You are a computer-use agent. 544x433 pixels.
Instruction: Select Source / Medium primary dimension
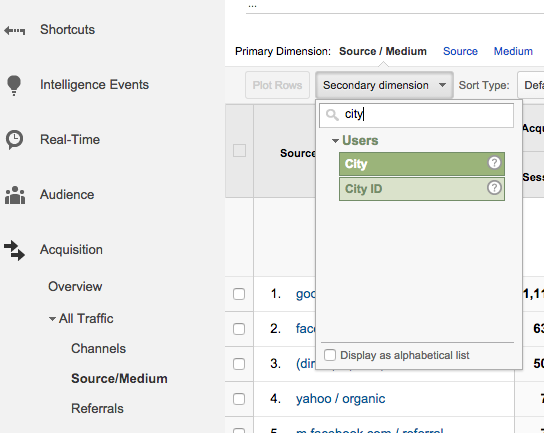[x=383, y=51]
